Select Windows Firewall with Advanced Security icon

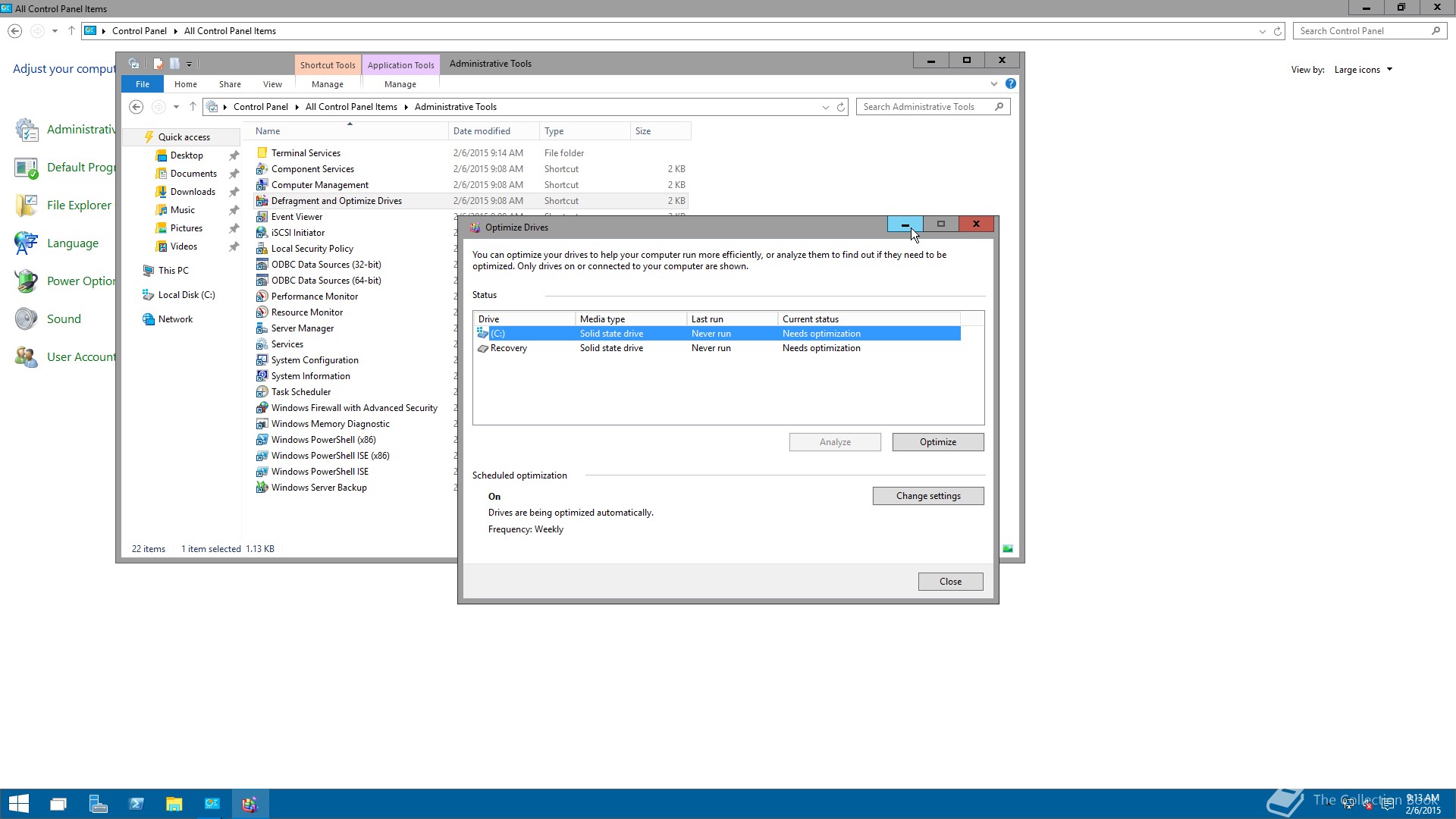pyautogui.click(x=262, y=407)
